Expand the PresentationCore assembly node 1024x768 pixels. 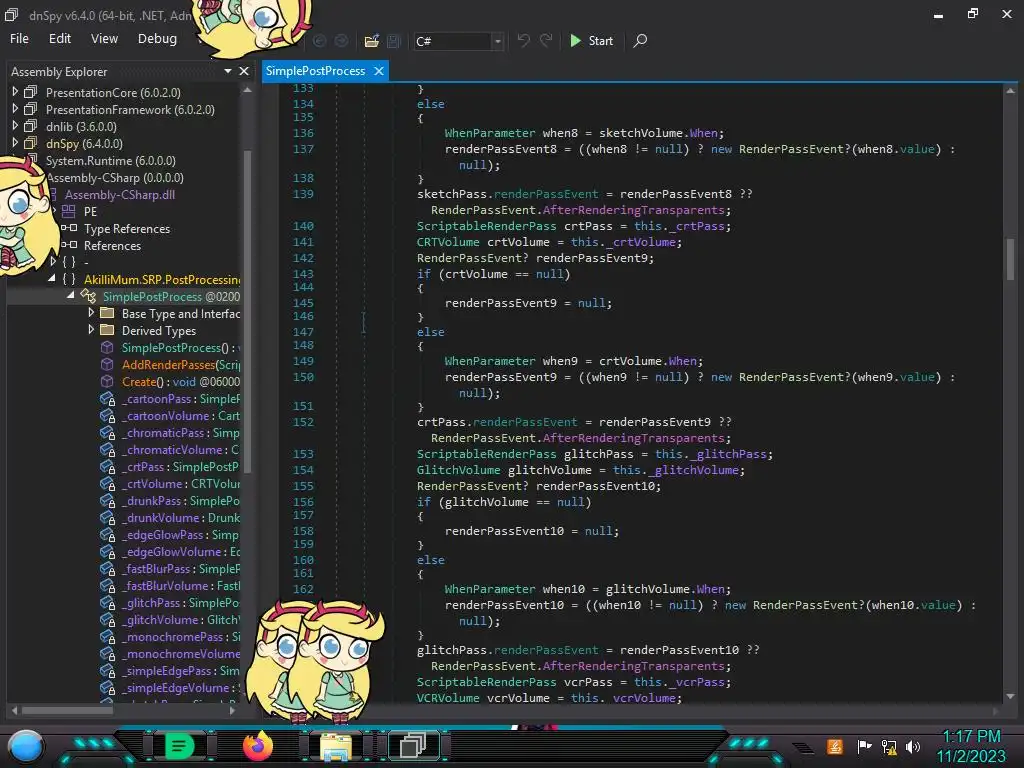pos(15,92)
